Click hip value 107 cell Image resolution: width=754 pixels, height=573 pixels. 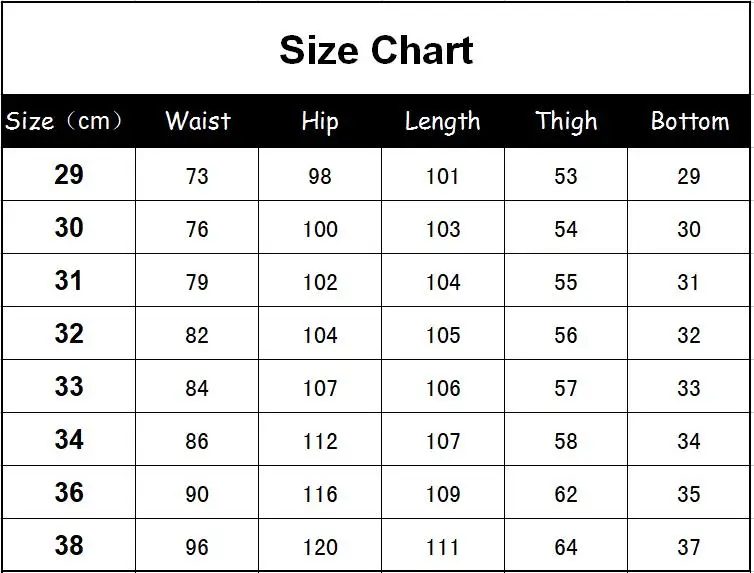[x=320, y=386]
